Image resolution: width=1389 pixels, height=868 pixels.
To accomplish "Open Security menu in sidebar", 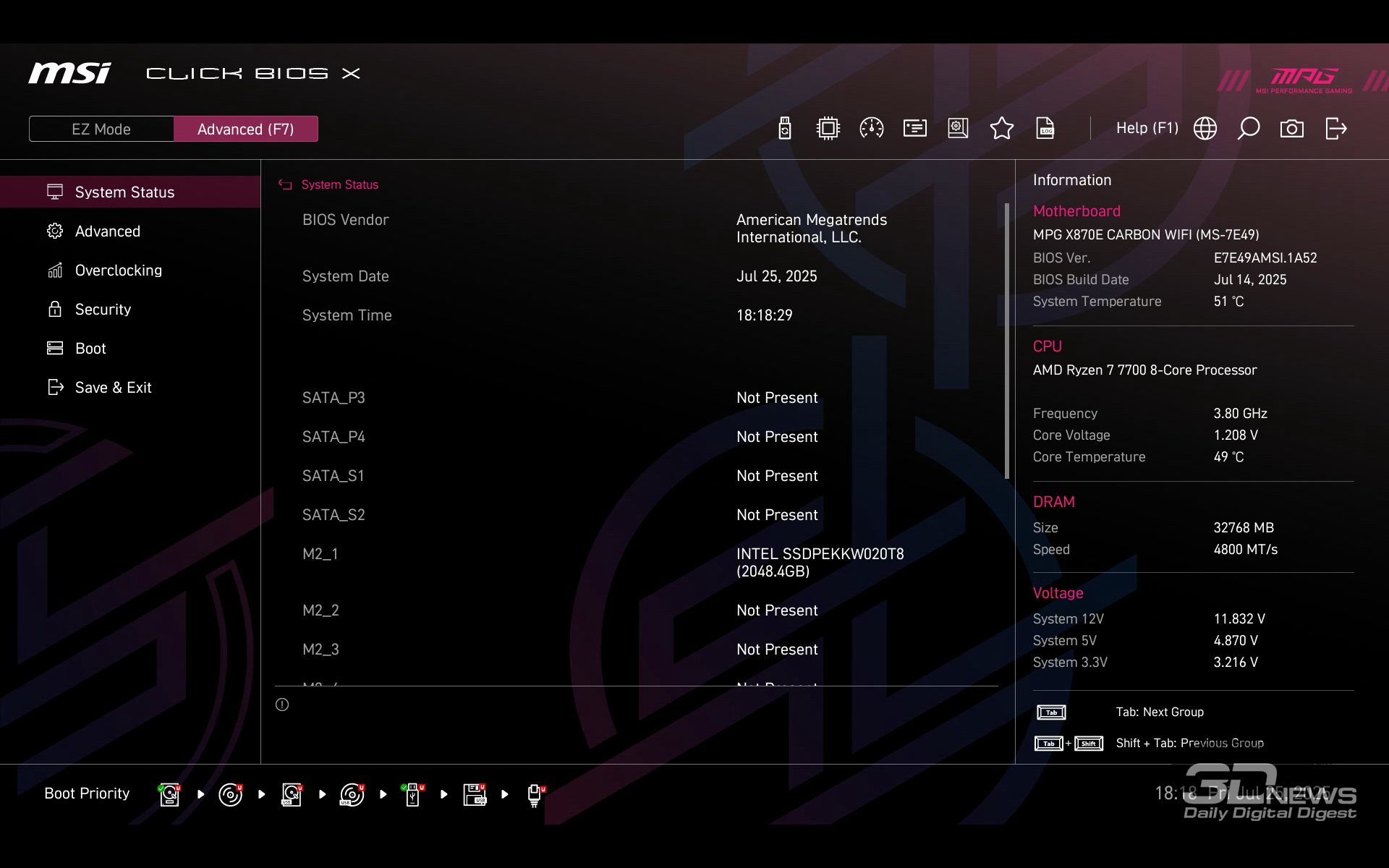I will [130, 309].
